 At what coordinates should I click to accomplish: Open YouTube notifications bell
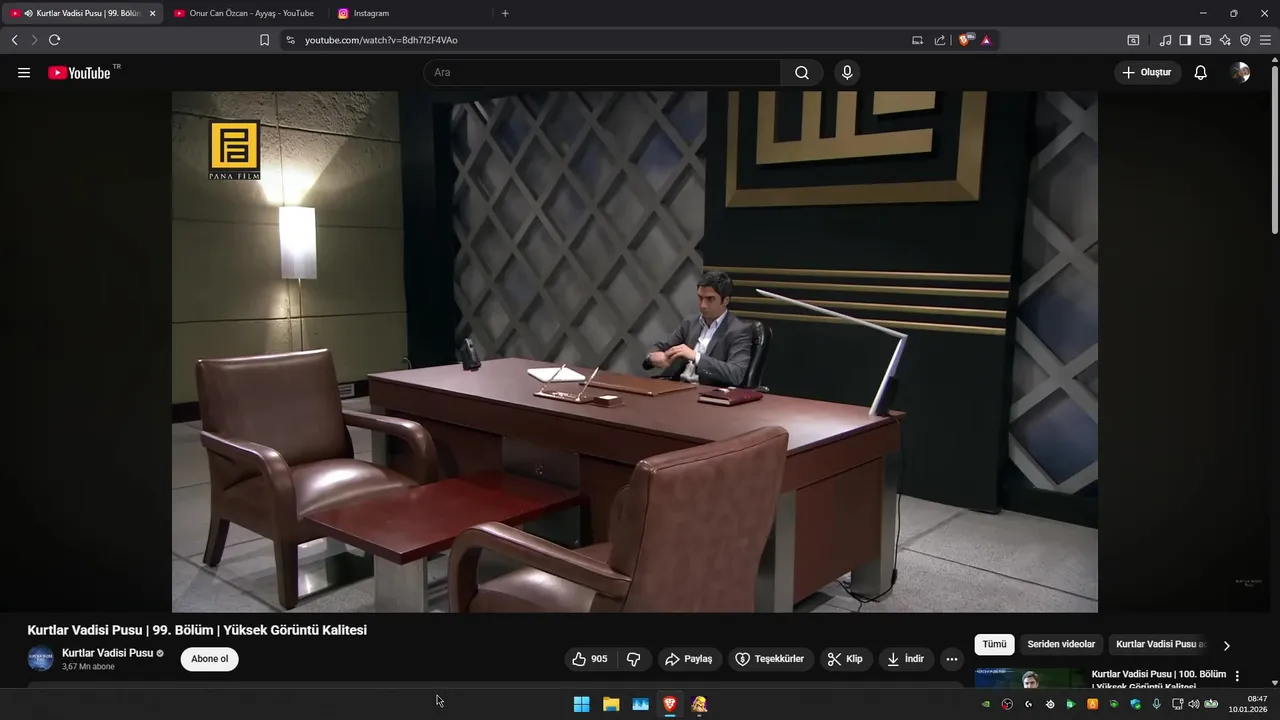[x=1201, y=73]
